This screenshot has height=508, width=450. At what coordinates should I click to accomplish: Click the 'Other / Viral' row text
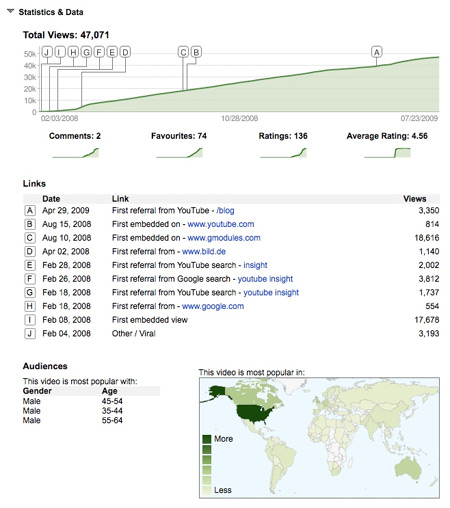(134, 334)
